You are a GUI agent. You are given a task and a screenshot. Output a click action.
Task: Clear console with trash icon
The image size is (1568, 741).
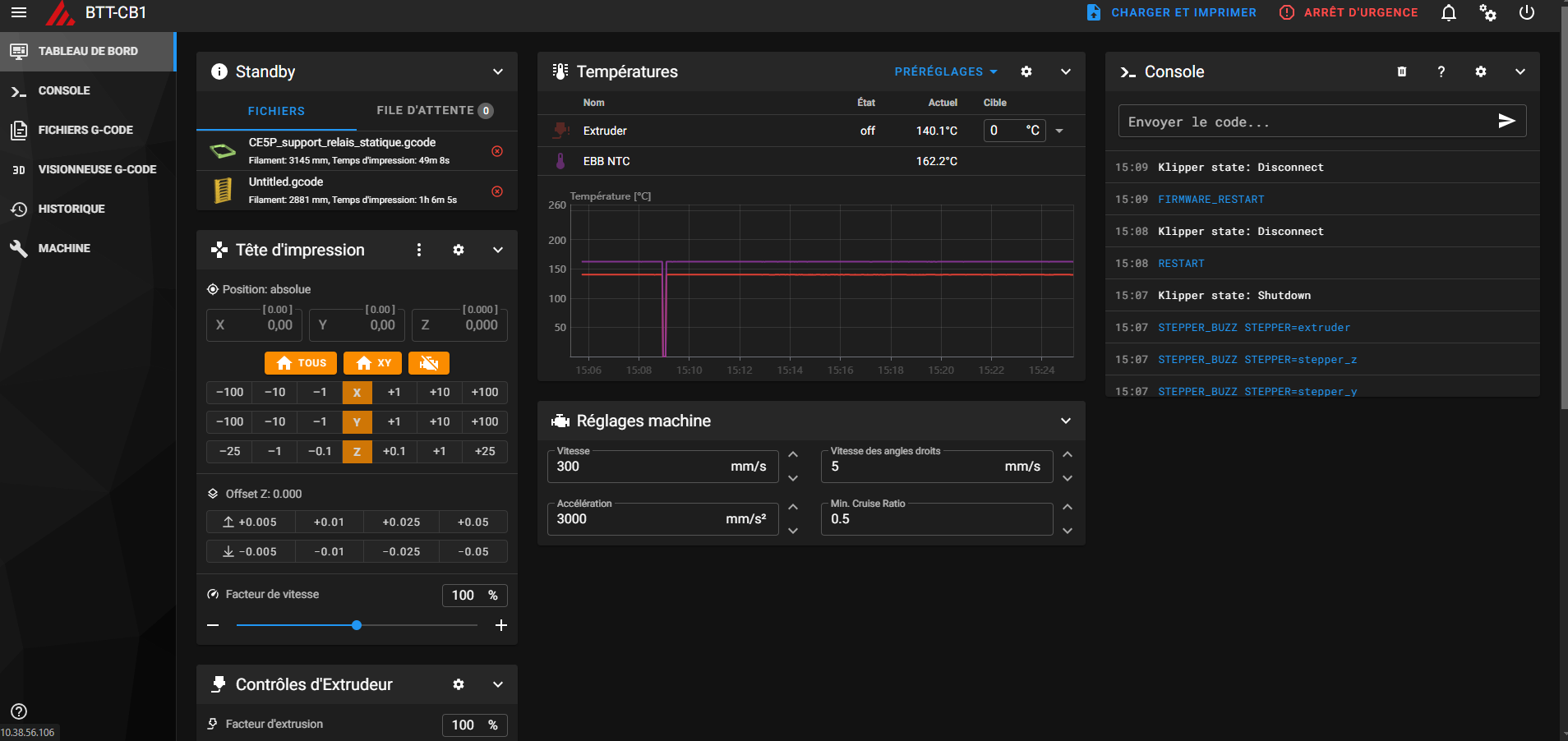click(1402, 72)
